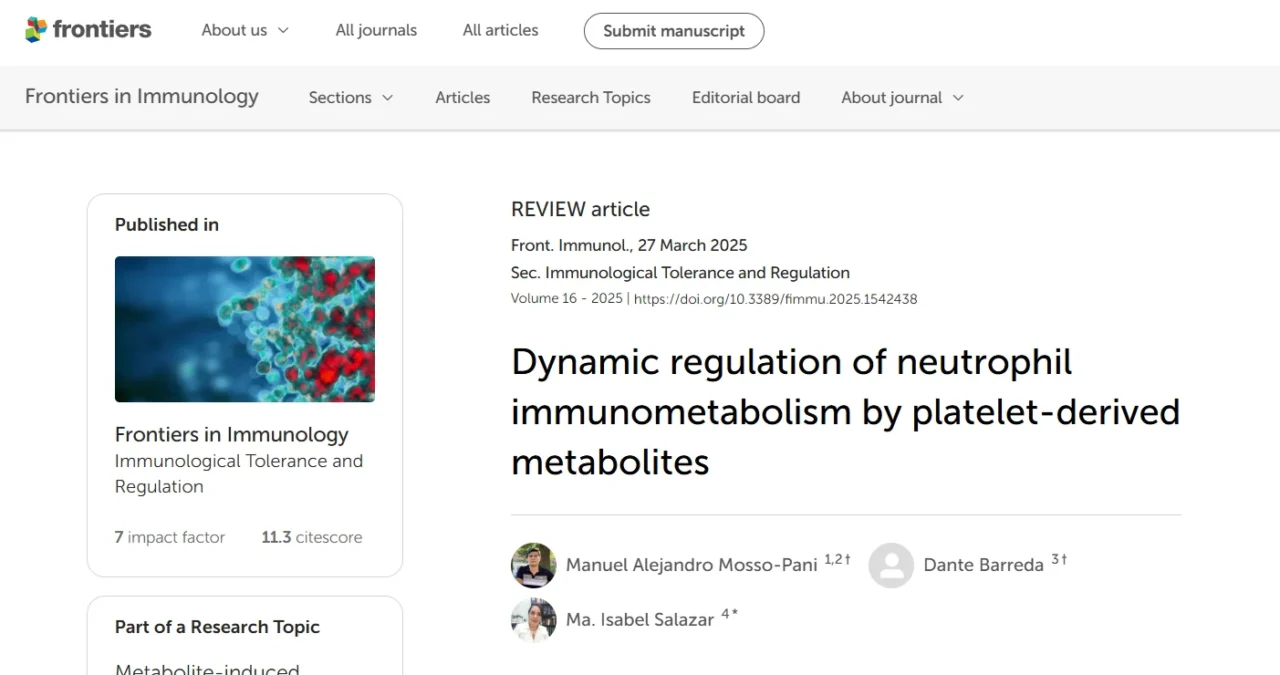Click the REVIEW article label

[x=580, y=210]
